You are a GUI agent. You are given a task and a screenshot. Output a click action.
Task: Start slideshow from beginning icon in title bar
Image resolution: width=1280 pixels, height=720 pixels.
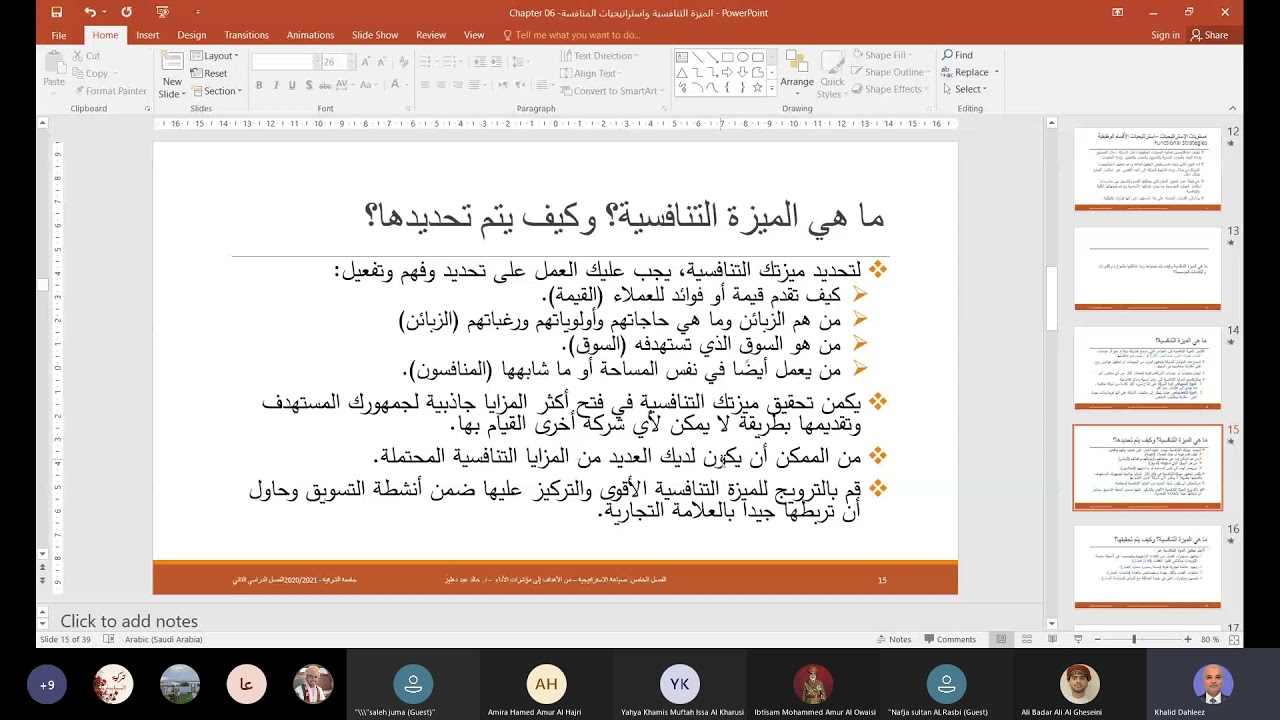click(x=163, y=12)
